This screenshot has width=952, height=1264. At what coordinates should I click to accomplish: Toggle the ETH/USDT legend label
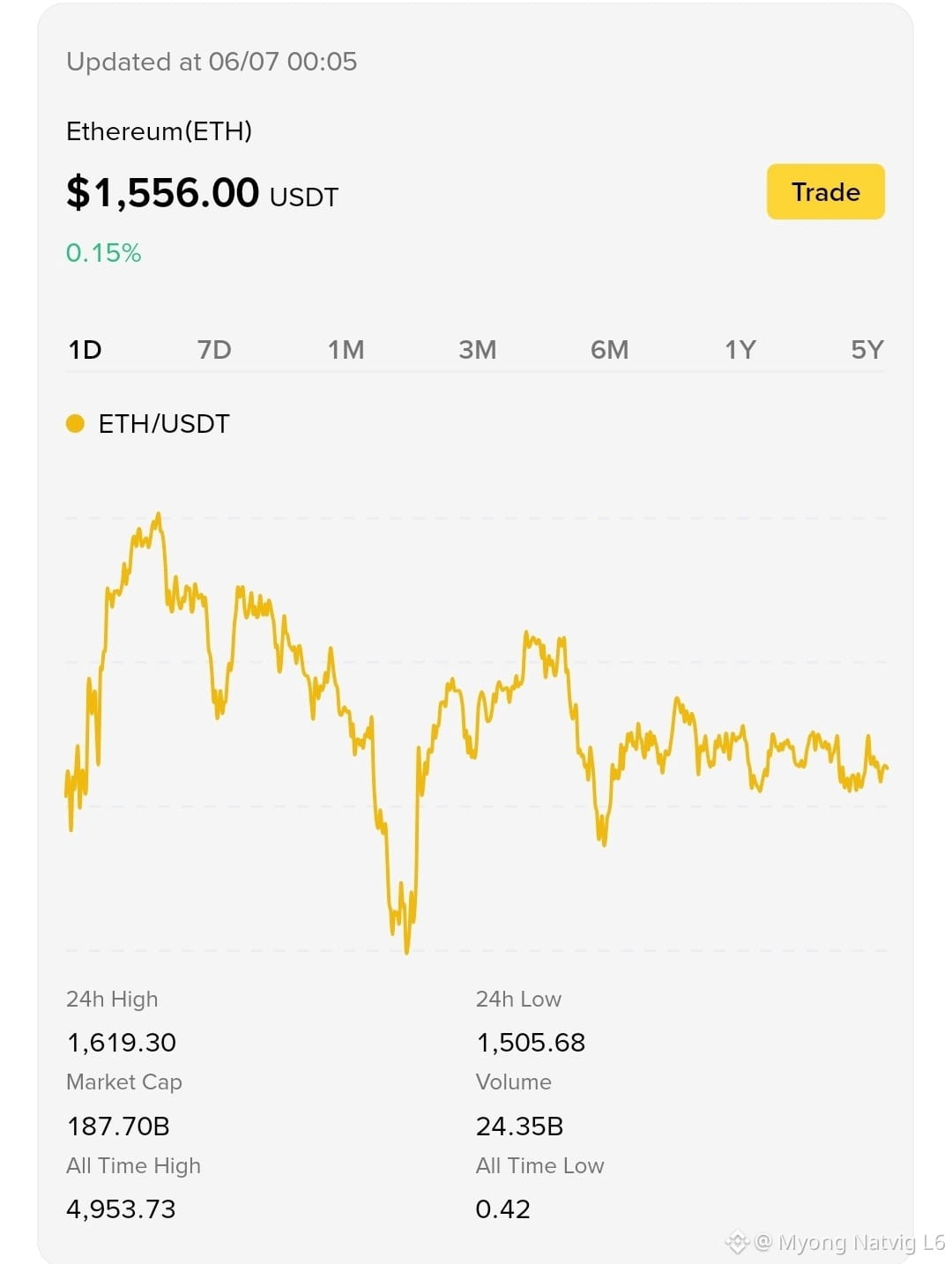tap(164, 424)
